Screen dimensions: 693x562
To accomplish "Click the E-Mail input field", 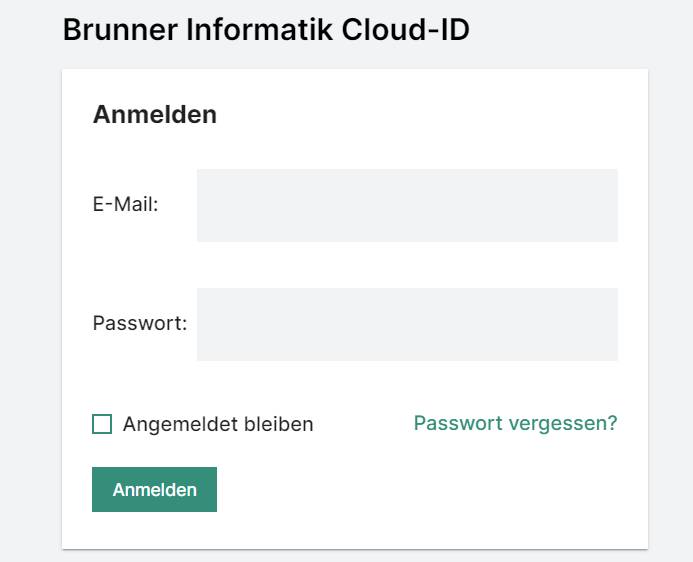I will (407, 205).
